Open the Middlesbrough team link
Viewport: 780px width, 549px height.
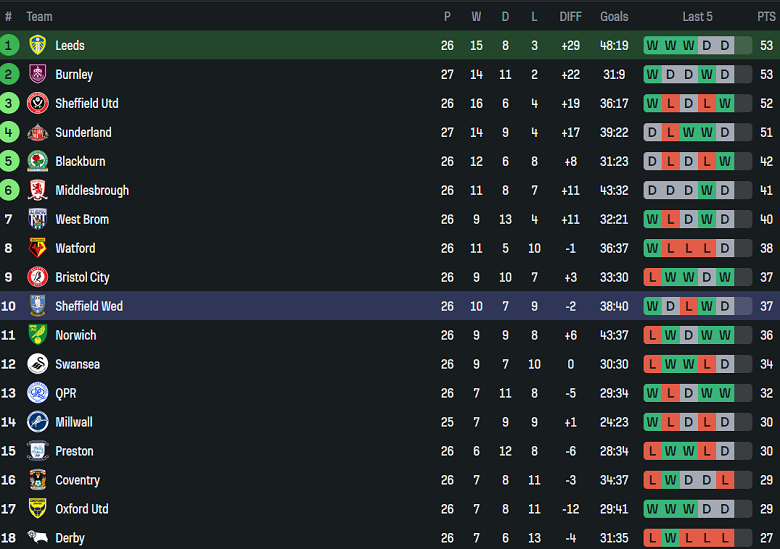92,190
